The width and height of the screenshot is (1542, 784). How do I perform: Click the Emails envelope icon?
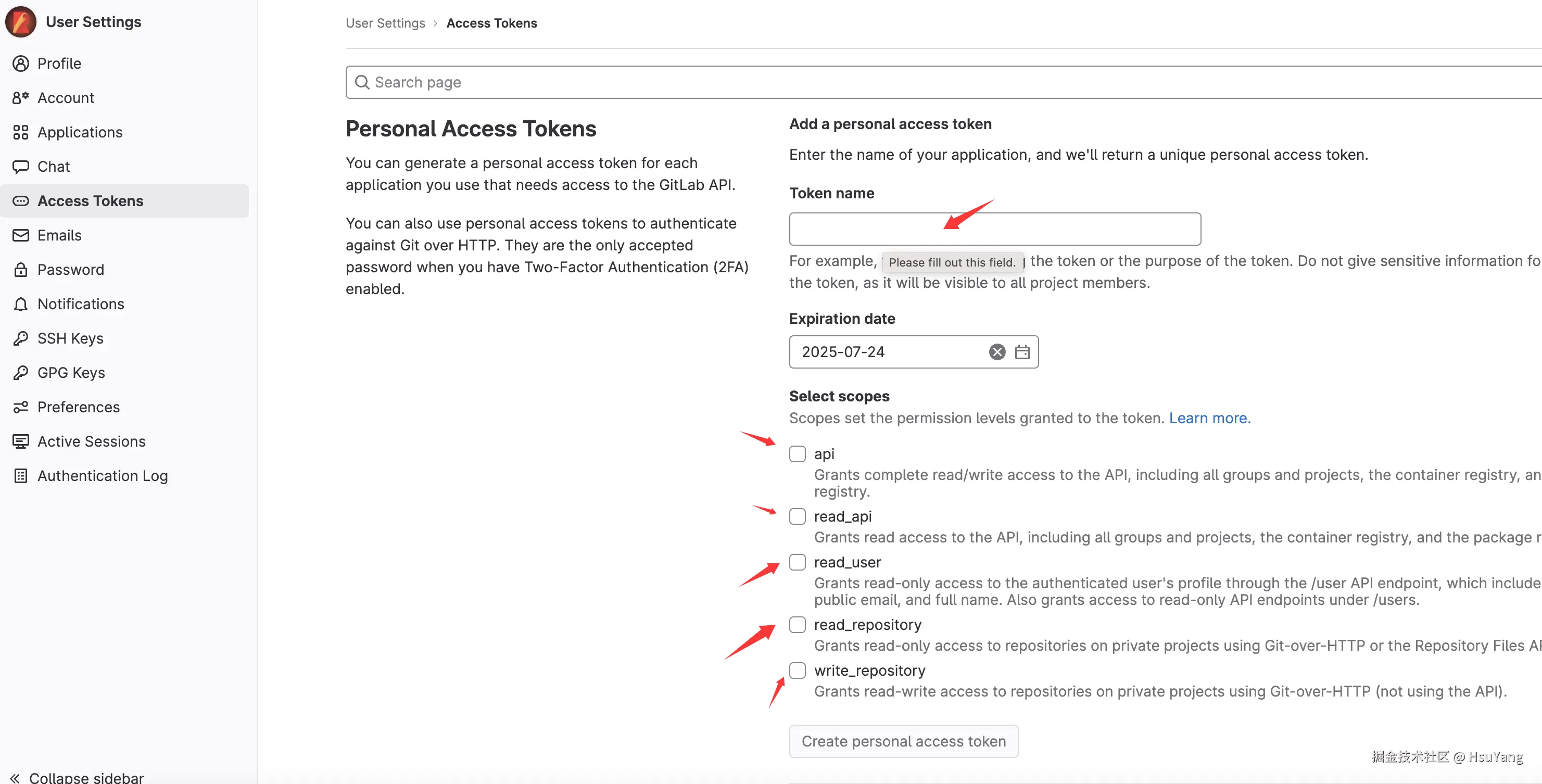coord(20,235)
